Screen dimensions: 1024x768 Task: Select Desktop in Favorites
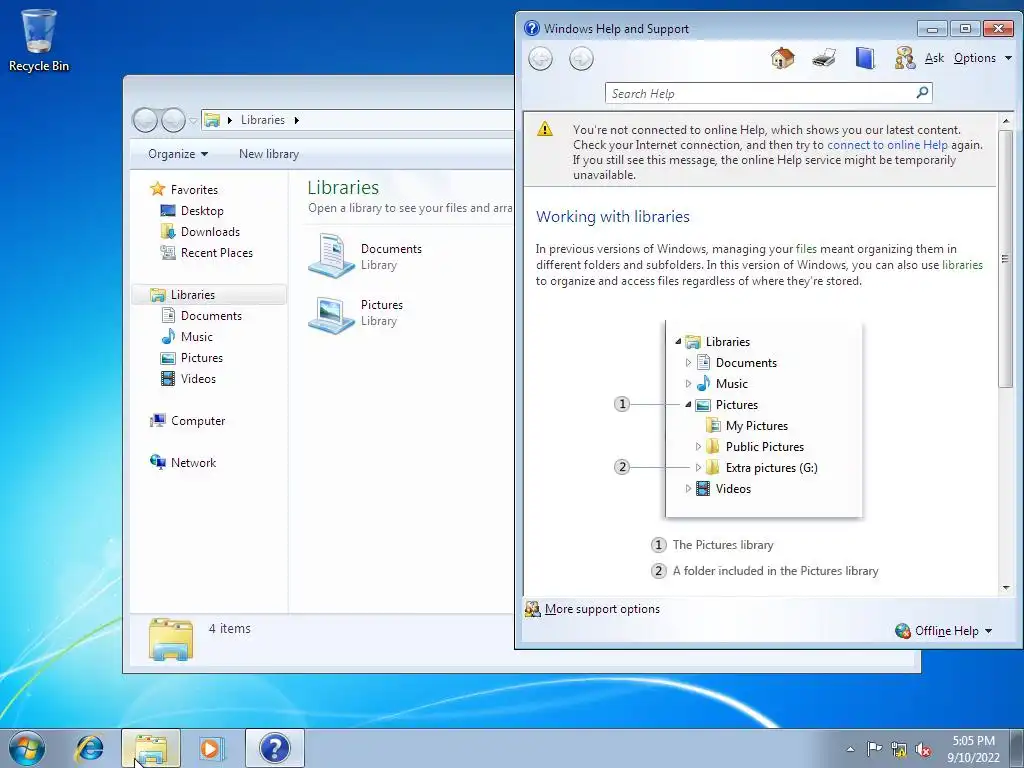[x=202, y=211]
